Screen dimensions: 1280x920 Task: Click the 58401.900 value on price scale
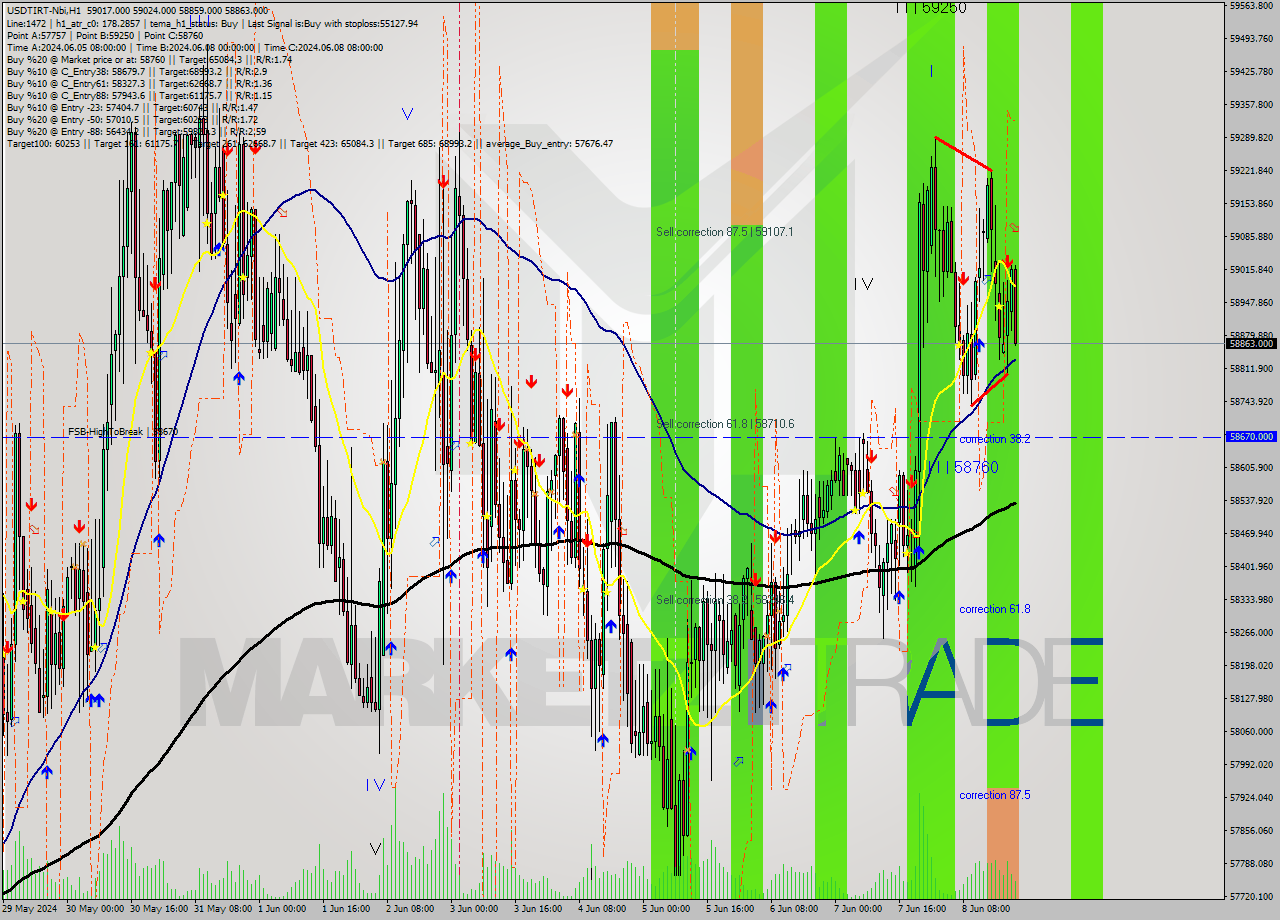1251,566
